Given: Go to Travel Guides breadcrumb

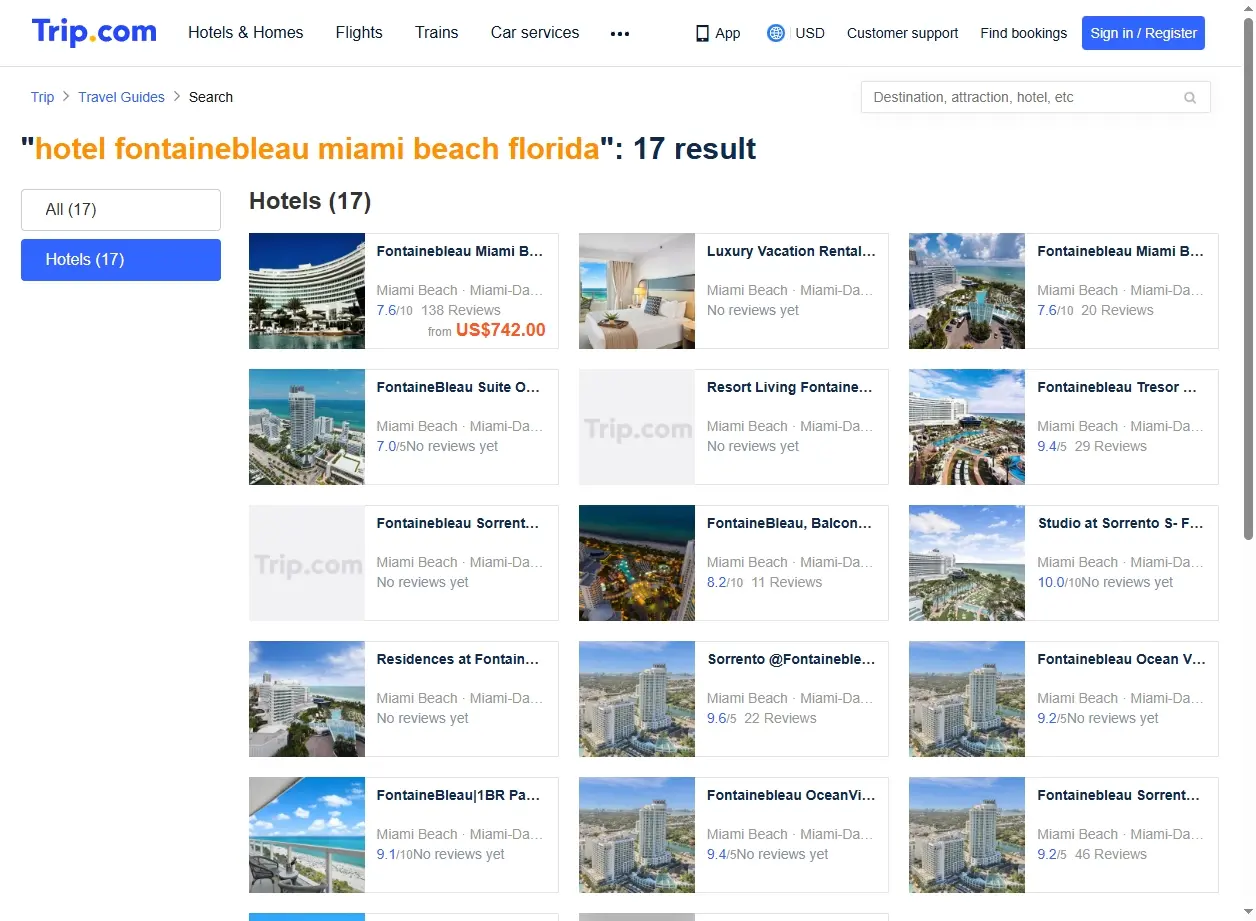Looking at the screenshot, I should tap(122, 97).
